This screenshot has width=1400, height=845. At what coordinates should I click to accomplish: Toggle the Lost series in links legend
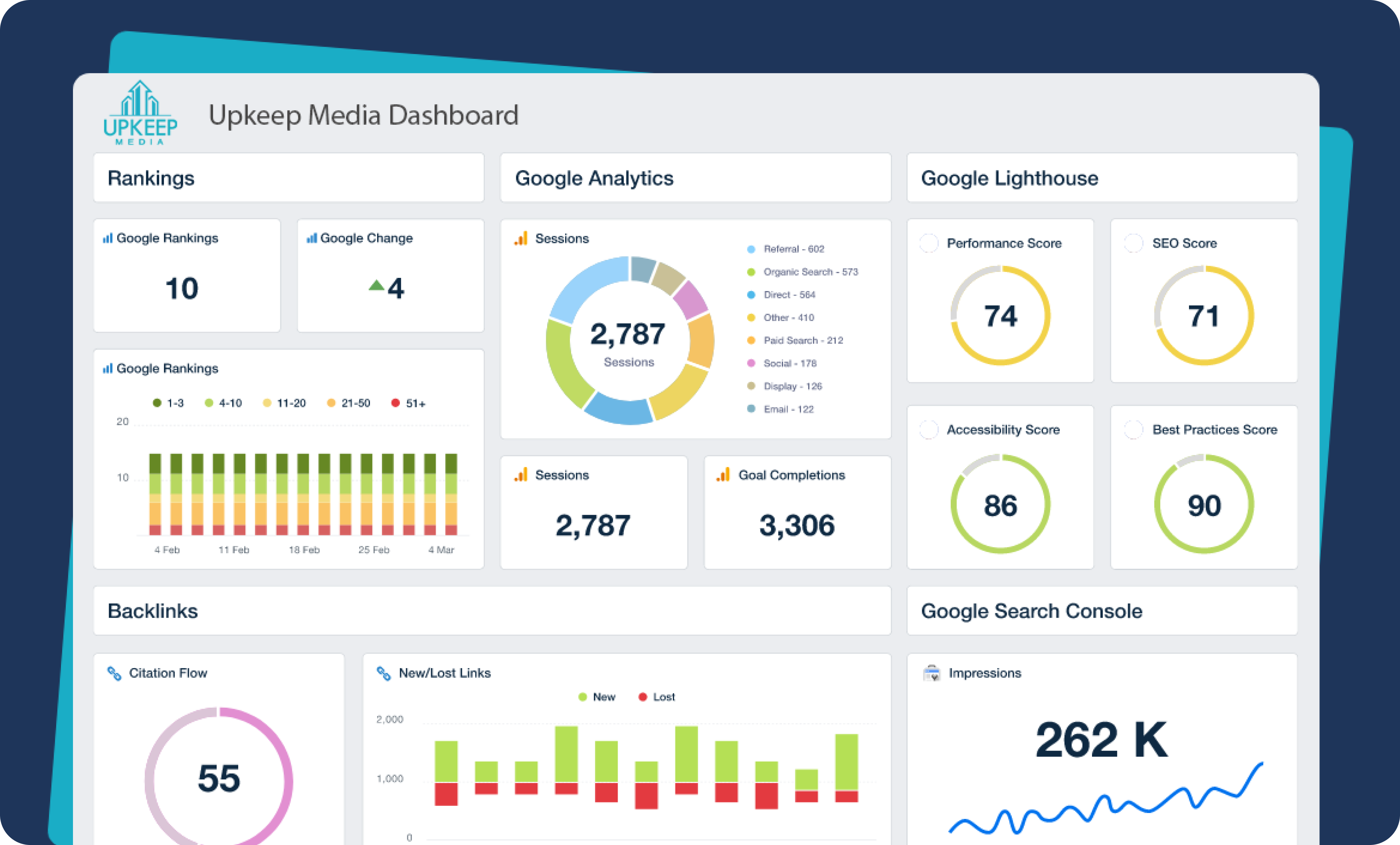coord(657,697)
